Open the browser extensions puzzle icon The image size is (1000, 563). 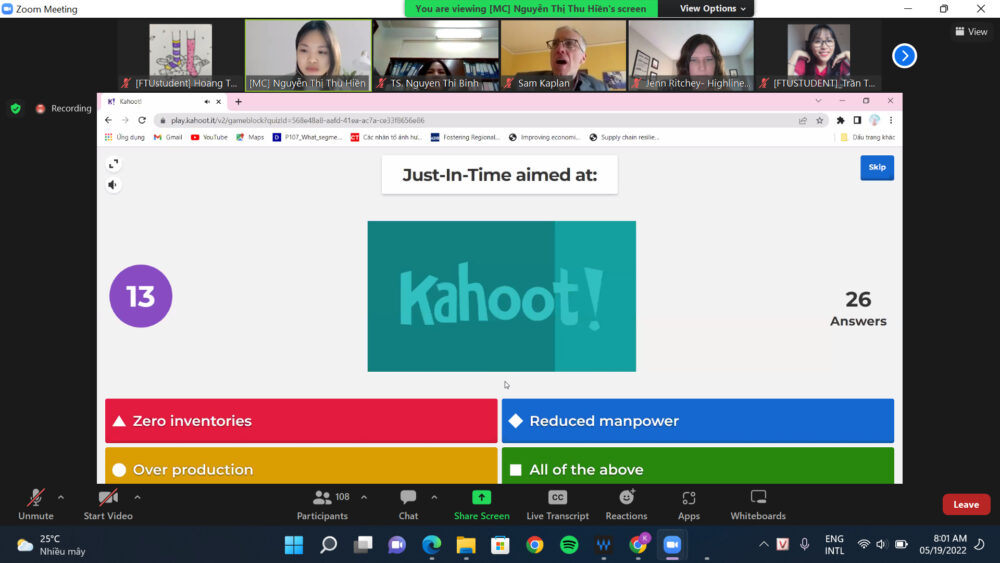coord(841,120)
